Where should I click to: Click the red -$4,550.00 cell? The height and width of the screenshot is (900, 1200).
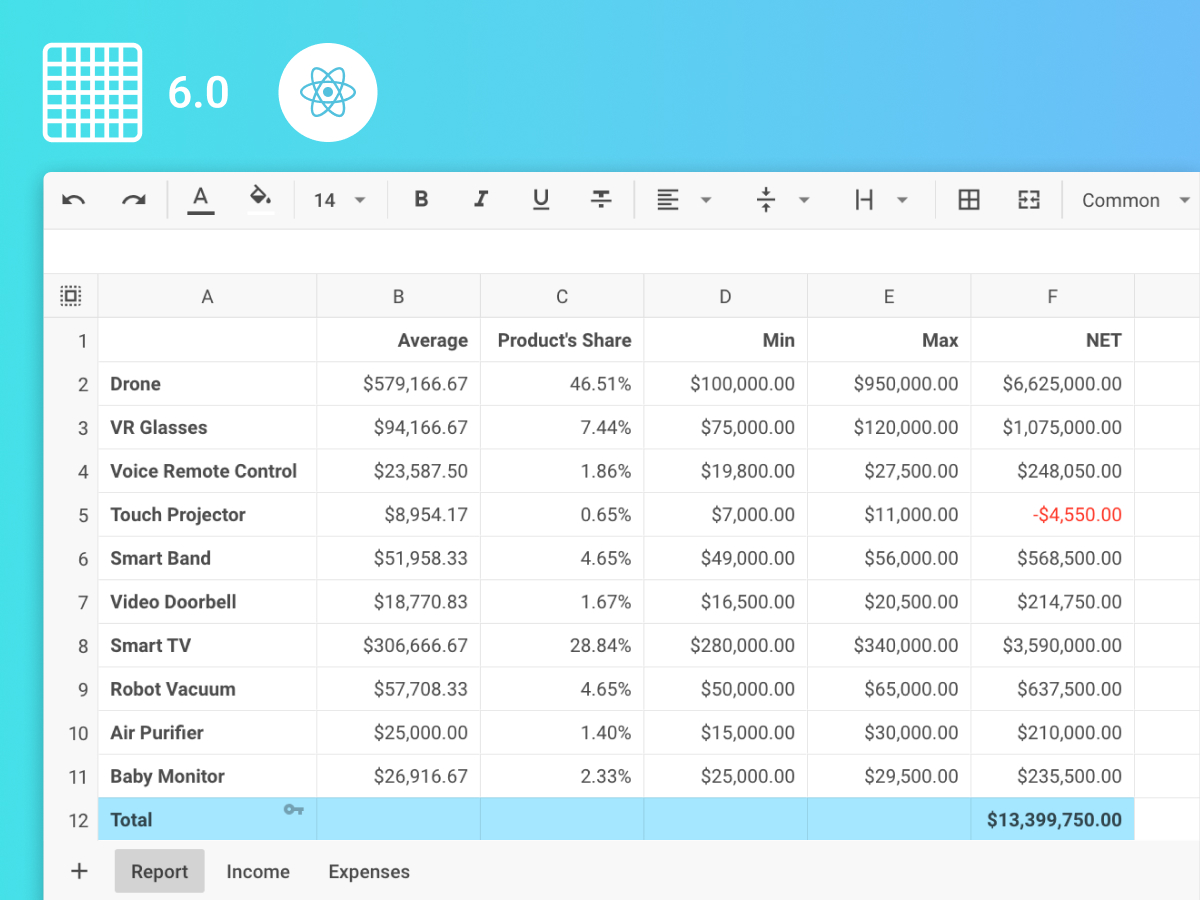(x=1053, y=515)
